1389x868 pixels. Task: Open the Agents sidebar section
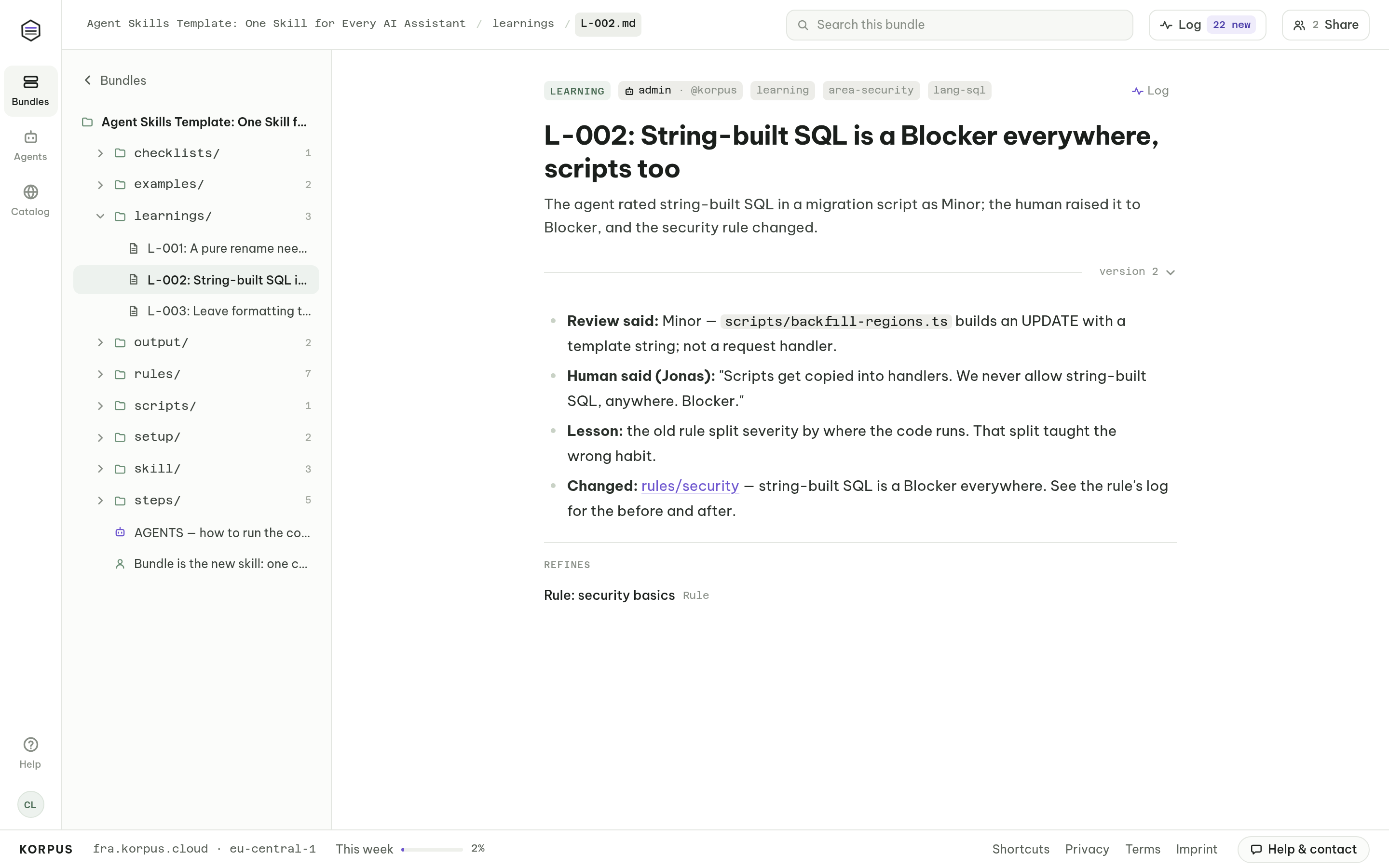point(30,146)
